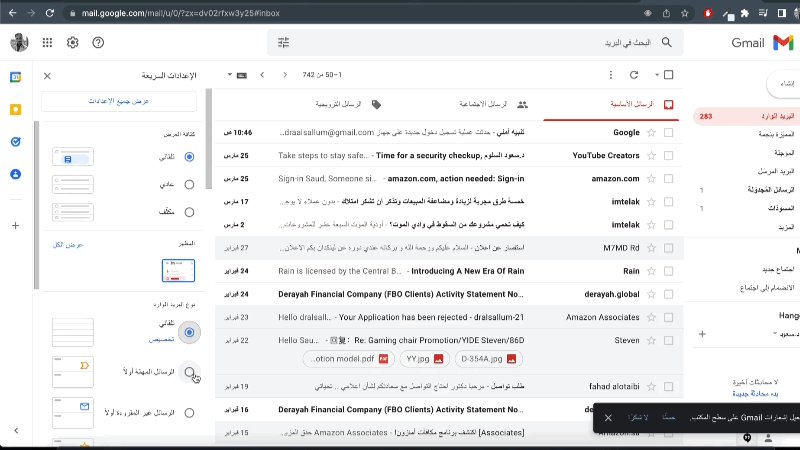This screenshot has height=450, width=800.
Task: Open Contacts side panel icon
Action: coord(15,174)
